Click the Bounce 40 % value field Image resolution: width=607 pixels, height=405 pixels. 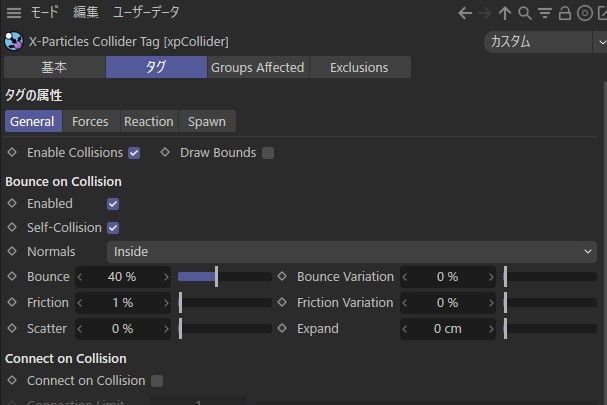[123, 277]
